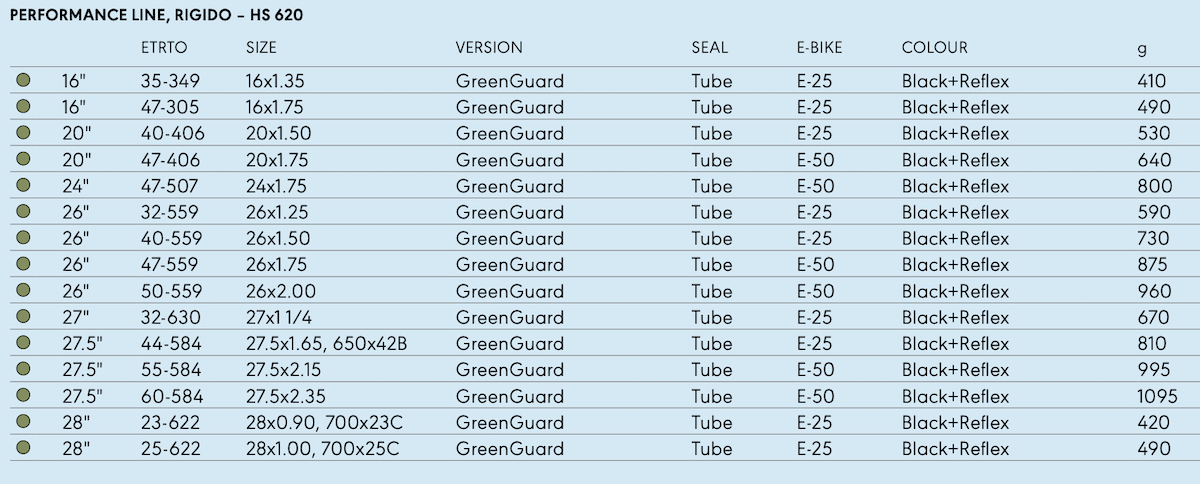The height and width of the screenshot is (484, 1200).
Task: Click the weight 'g' column header
Action: pos(1142,48)
